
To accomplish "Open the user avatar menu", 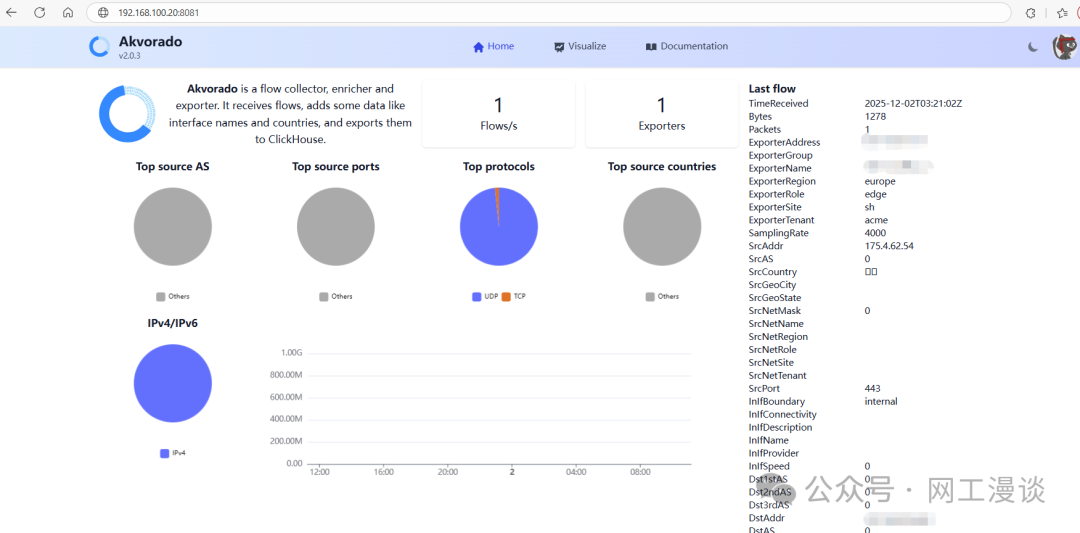I will 1065,47.
